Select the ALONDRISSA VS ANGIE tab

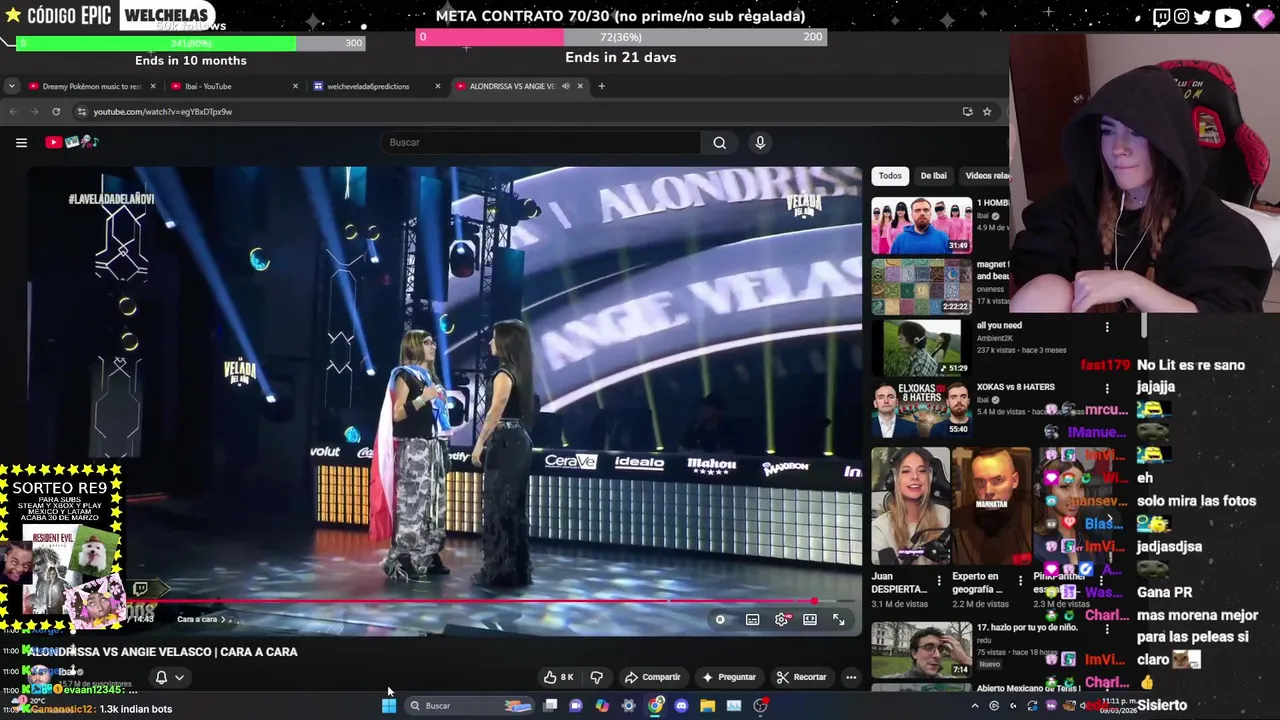coord(512,86)
